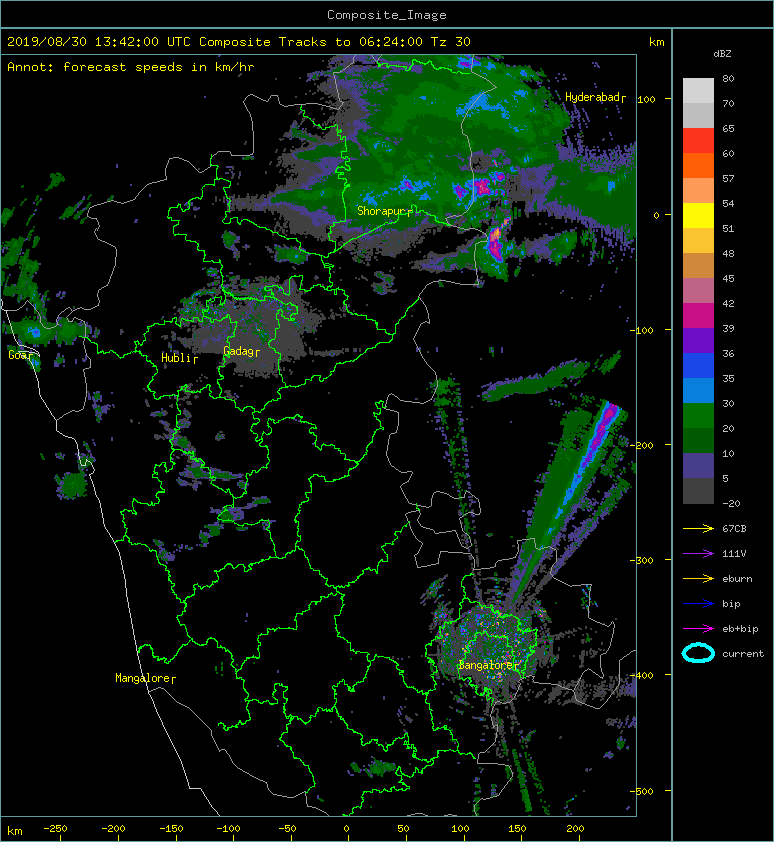Click the light gray 80 dBZ swatch
The width and height of the screenshot is (774, 842).
[x=698, y=91]
